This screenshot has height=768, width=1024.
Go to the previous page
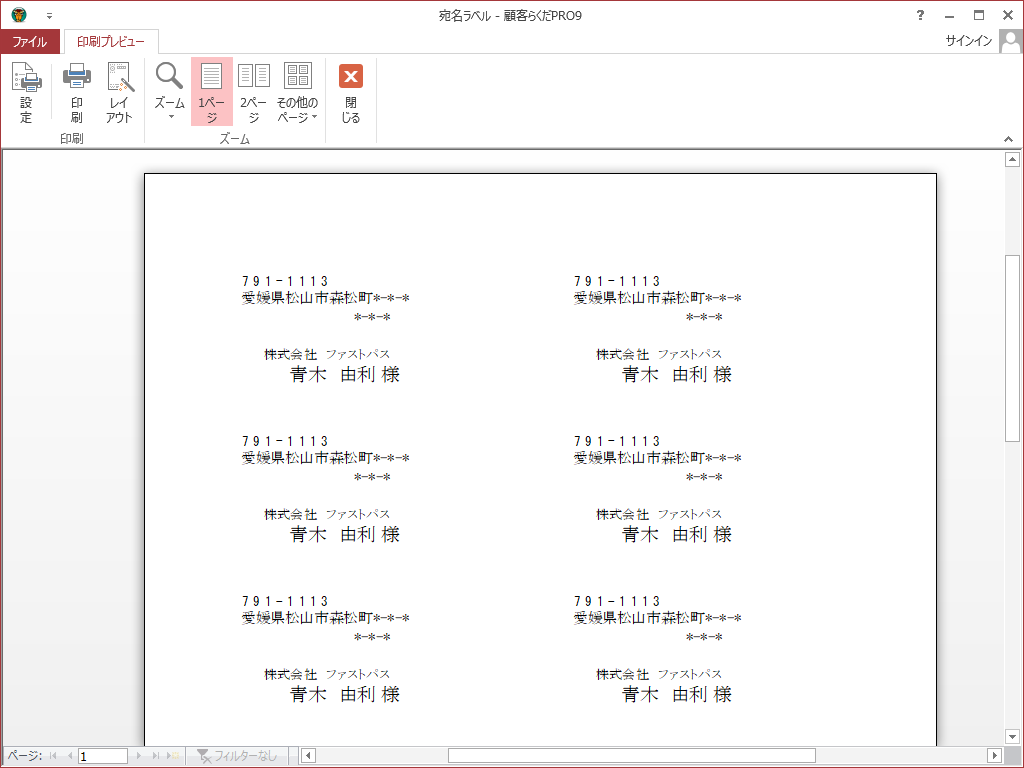point(69,756)
